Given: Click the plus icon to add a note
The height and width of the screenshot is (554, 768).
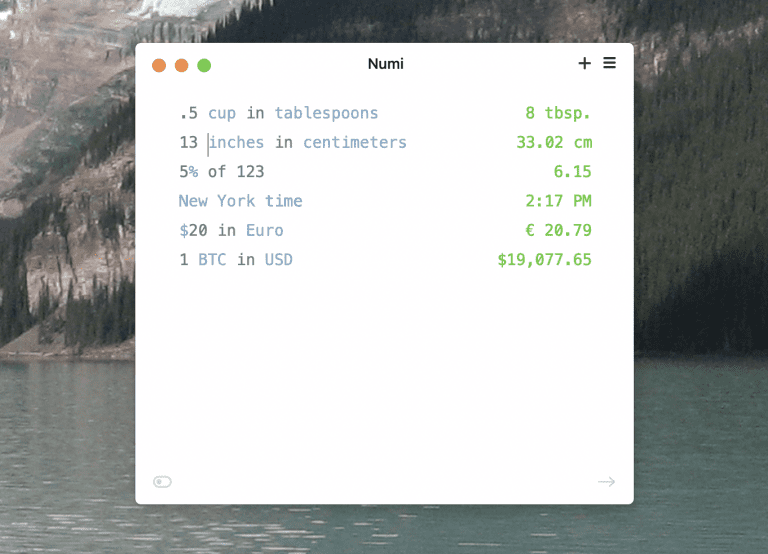Looking at the screenshot, I should (x=585, y=64).
